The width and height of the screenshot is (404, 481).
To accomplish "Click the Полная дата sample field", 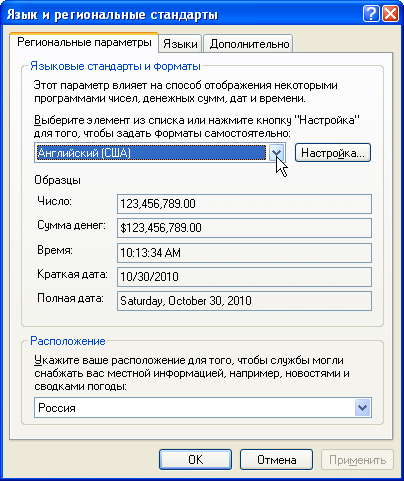I will [x=244, y=301].
